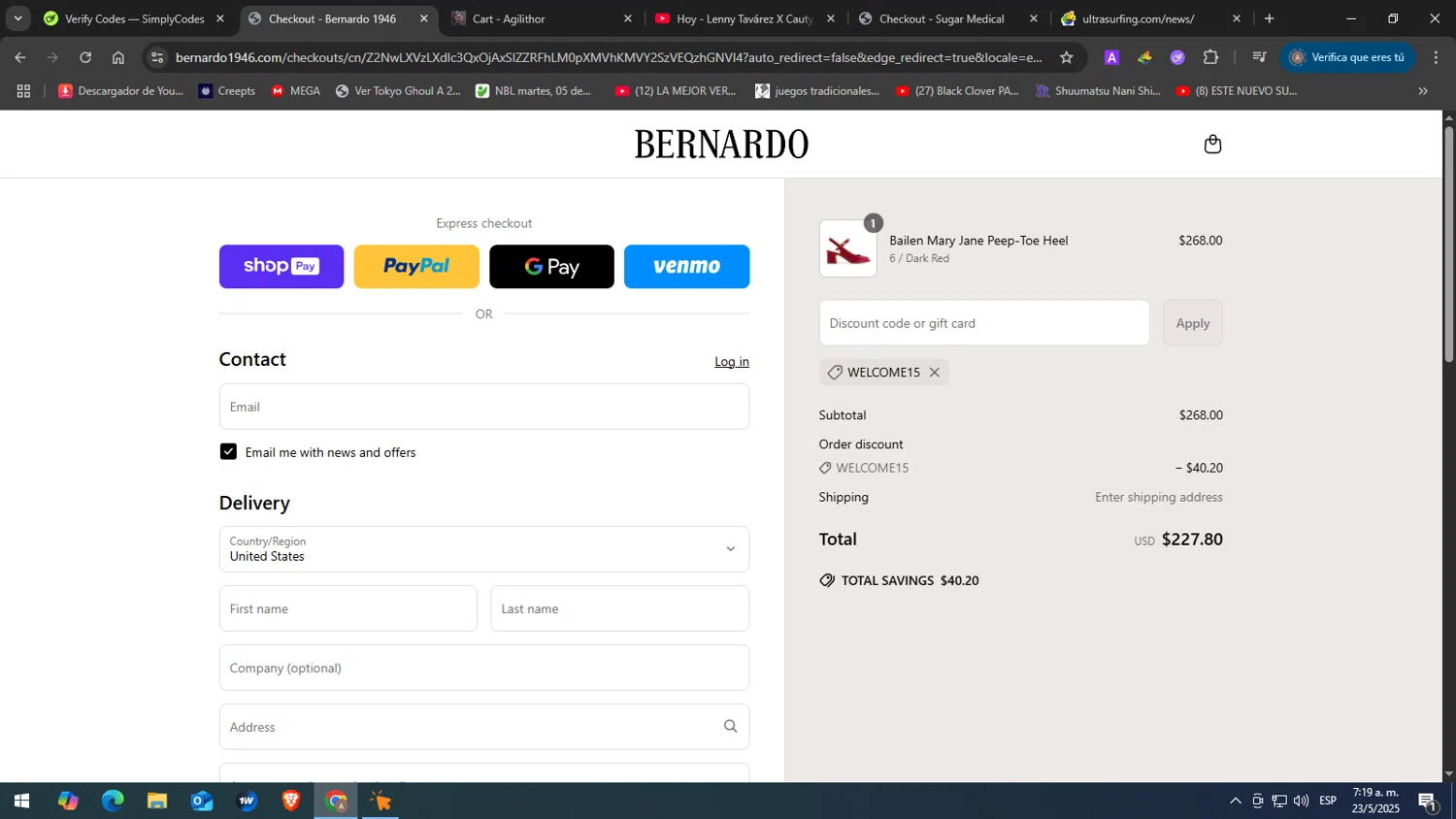The height and width of the screenshot is (819, 1456).
Task: Click the address search magnifier icon
Action: tap(730, 727)
